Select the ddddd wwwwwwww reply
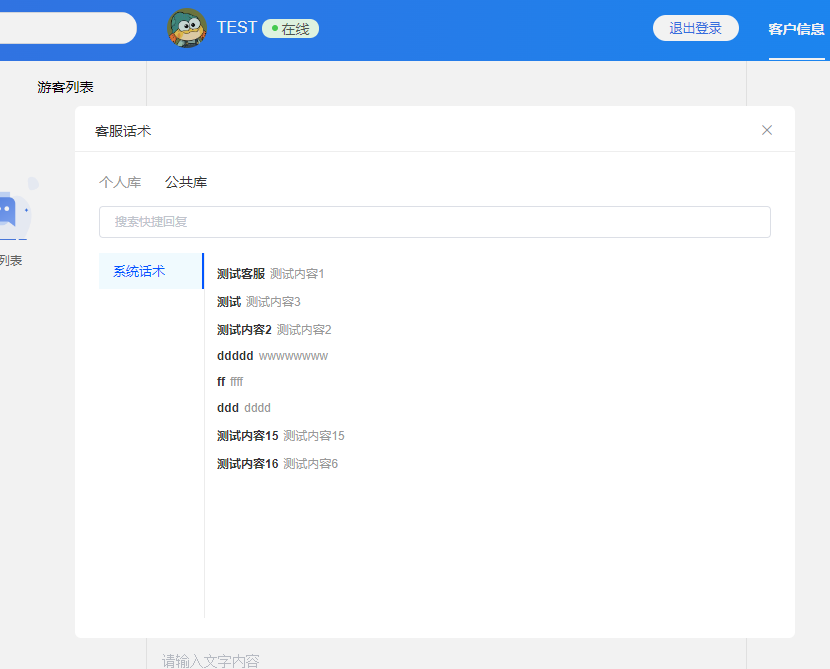The image size is (830, 669). [272, 356]
